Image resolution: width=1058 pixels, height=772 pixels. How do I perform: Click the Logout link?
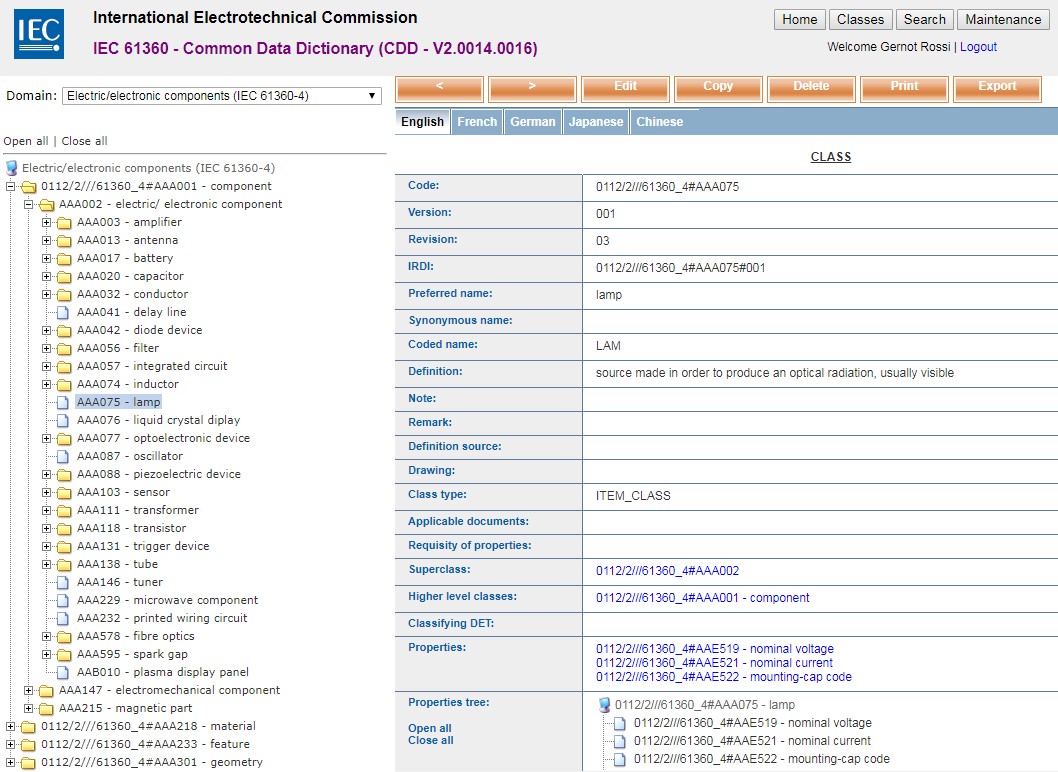click(x=978, y=47)
